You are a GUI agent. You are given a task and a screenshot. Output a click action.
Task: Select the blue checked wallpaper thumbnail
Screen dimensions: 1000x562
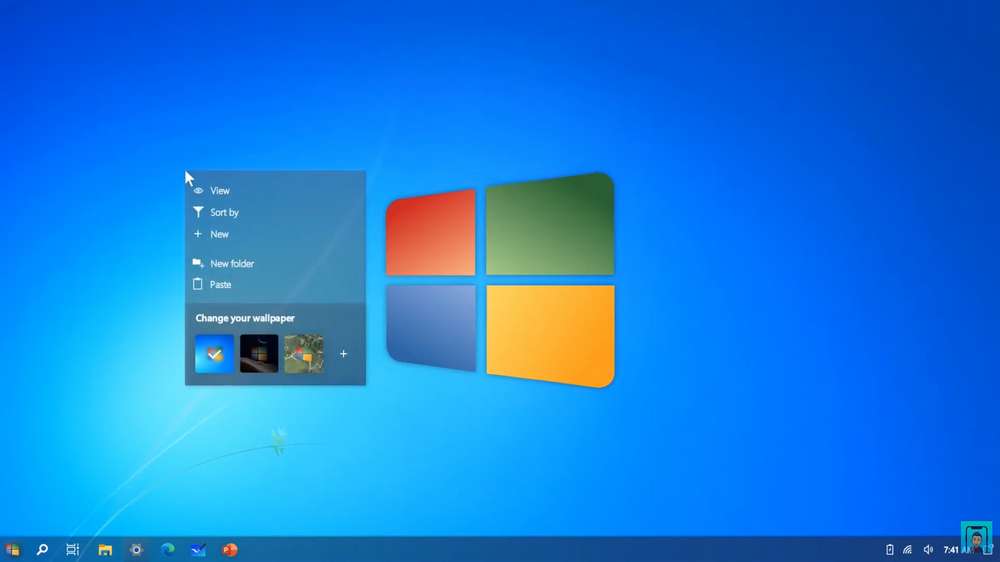click(214, 353)
